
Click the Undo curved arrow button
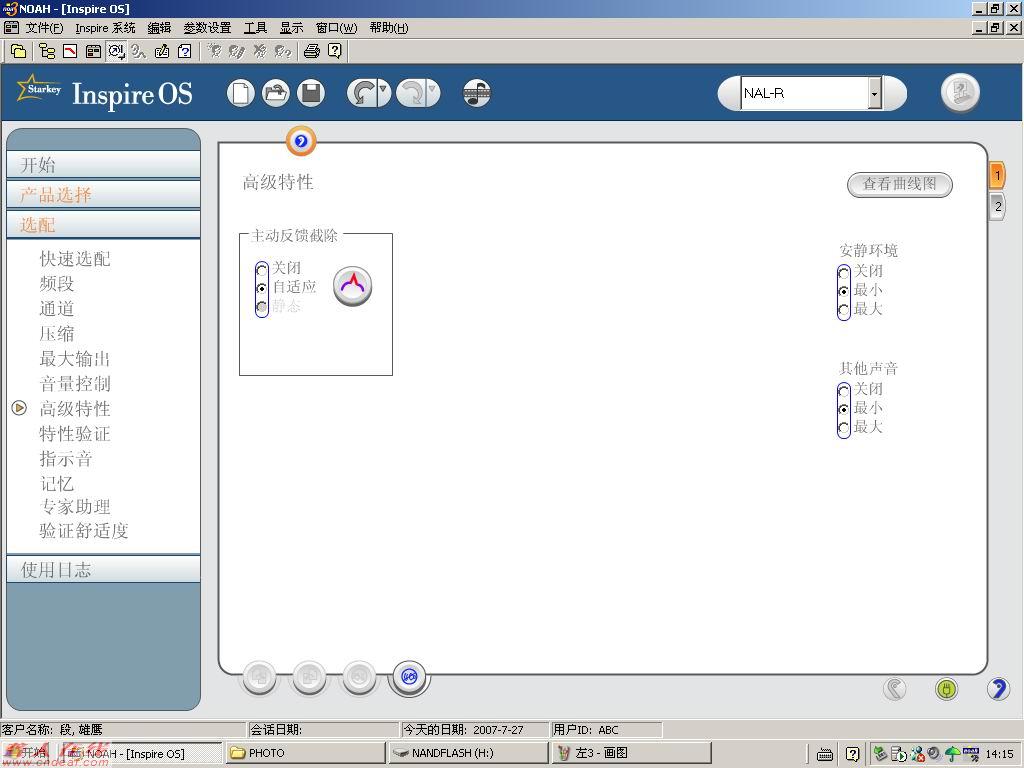(362, 93)
